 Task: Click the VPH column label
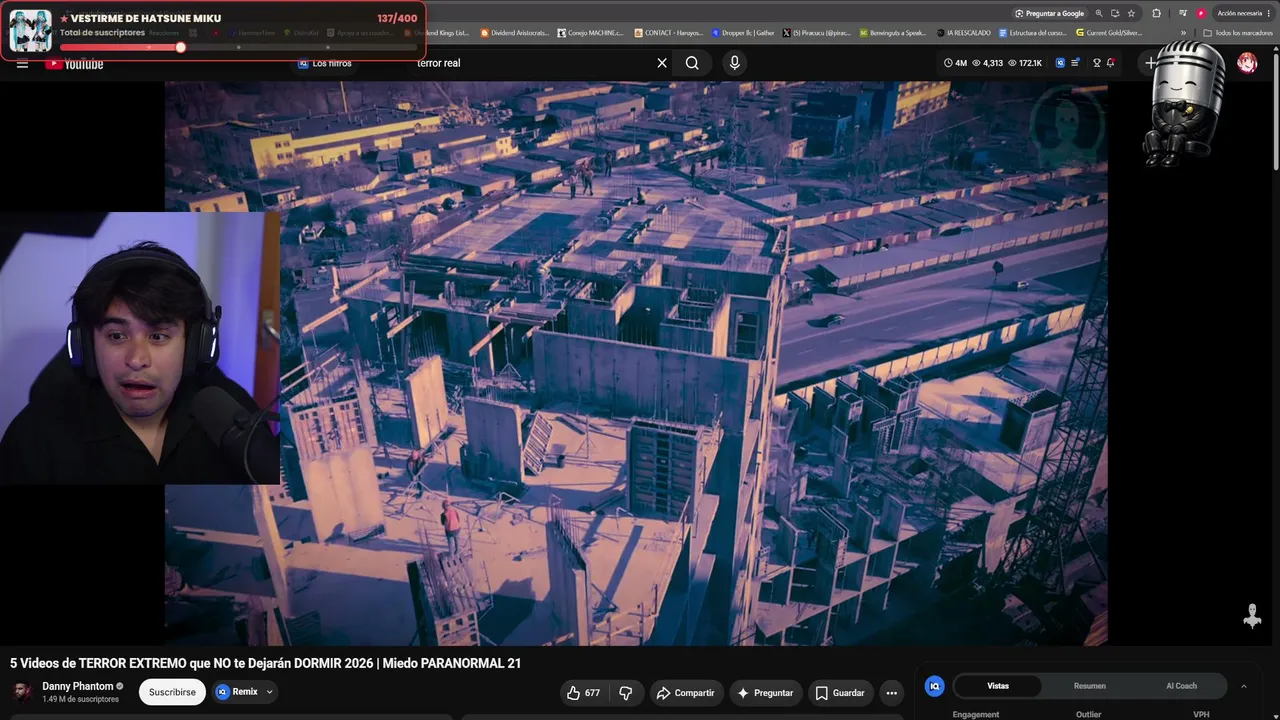pyautogui.click(x=1201, y=714)
